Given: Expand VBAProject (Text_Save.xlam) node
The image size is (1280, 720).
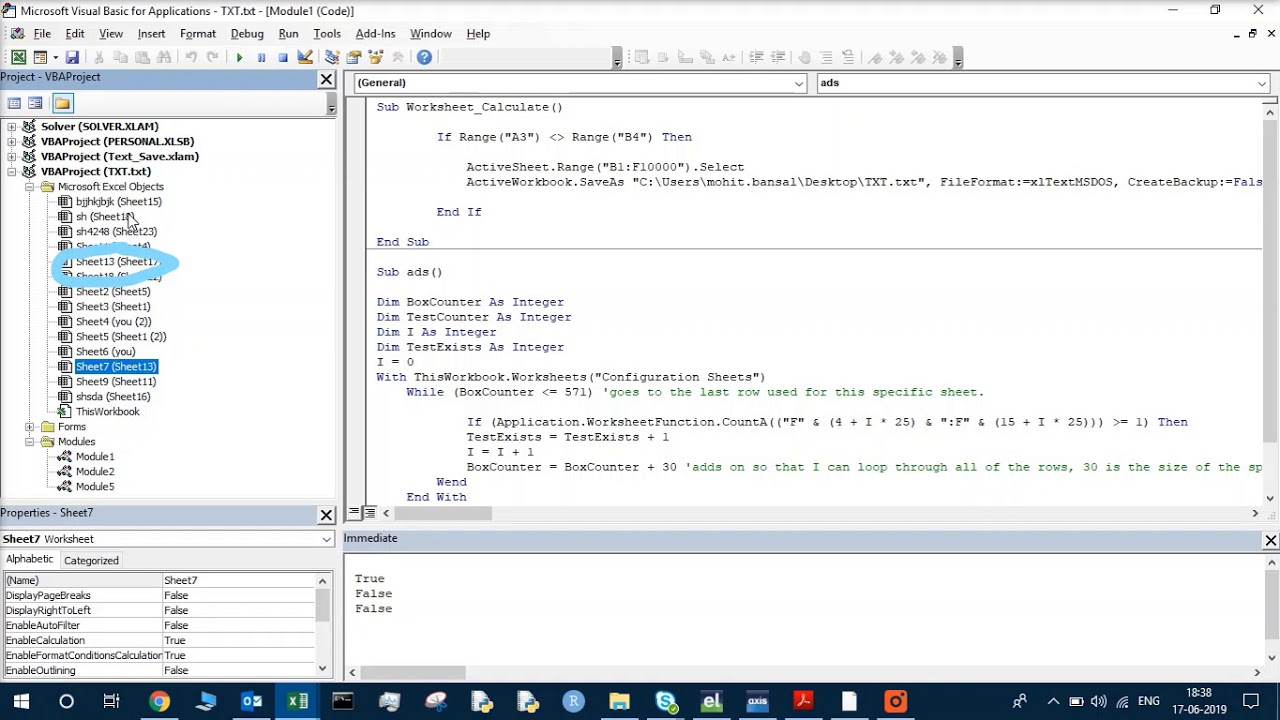Looking at the screenshot, I should [x=12, y=156].
